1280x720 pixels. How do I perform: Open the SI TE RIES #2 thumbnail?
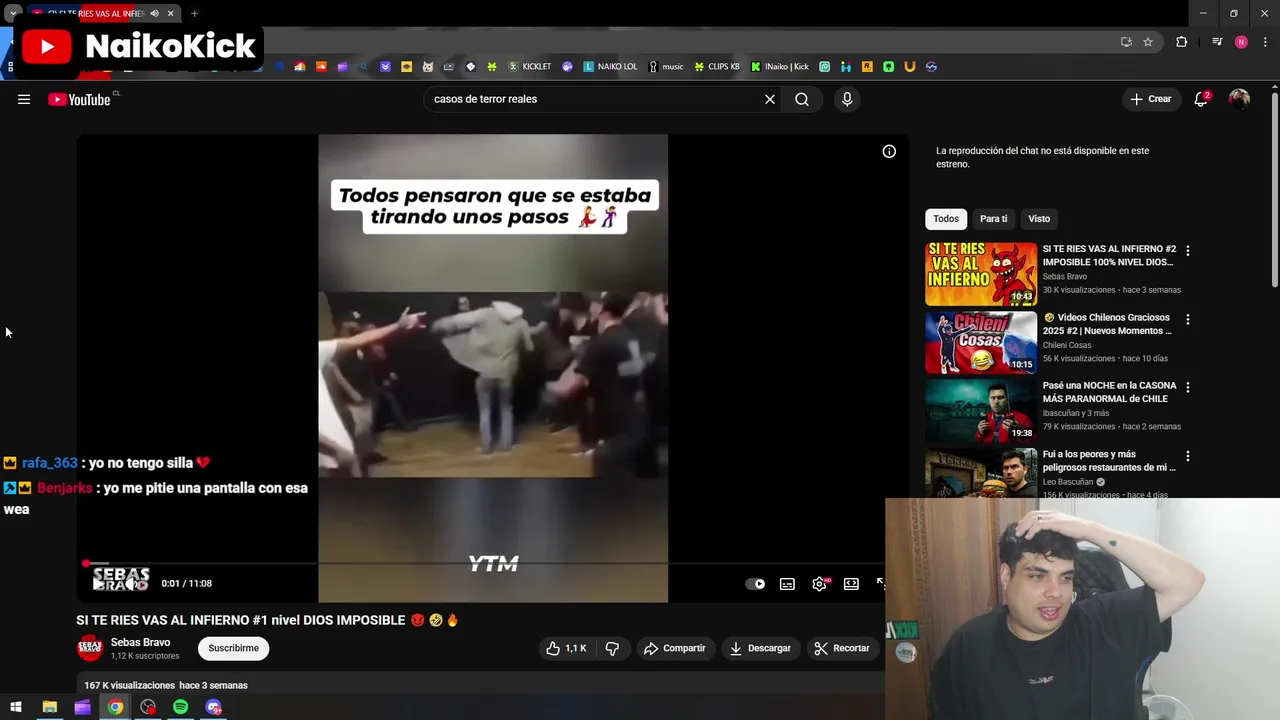click(x=981, y=274)
